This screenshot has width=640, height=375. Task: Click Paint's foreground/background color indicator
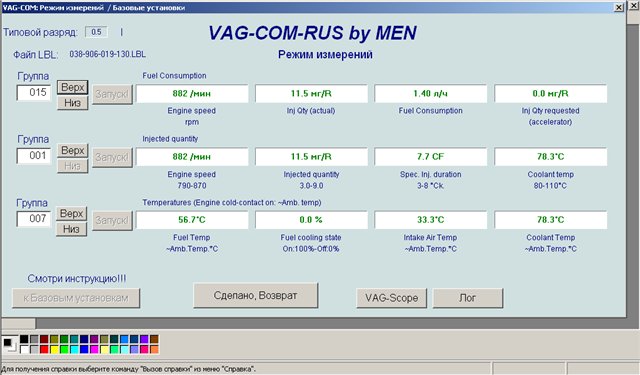[10, 344]
